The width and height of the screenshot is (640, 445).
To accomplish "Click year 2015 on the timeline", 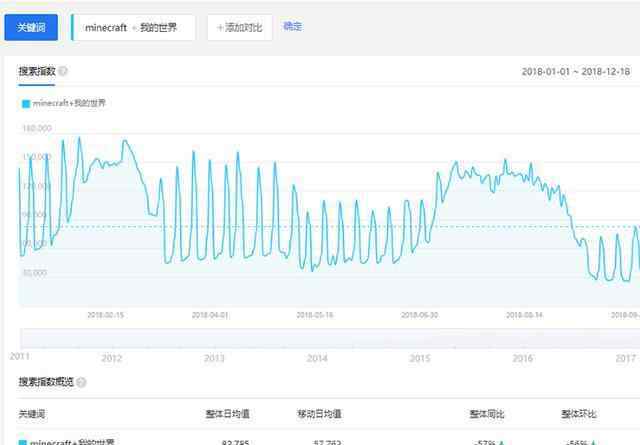I will pyautogui.click(x=420, y=358).
